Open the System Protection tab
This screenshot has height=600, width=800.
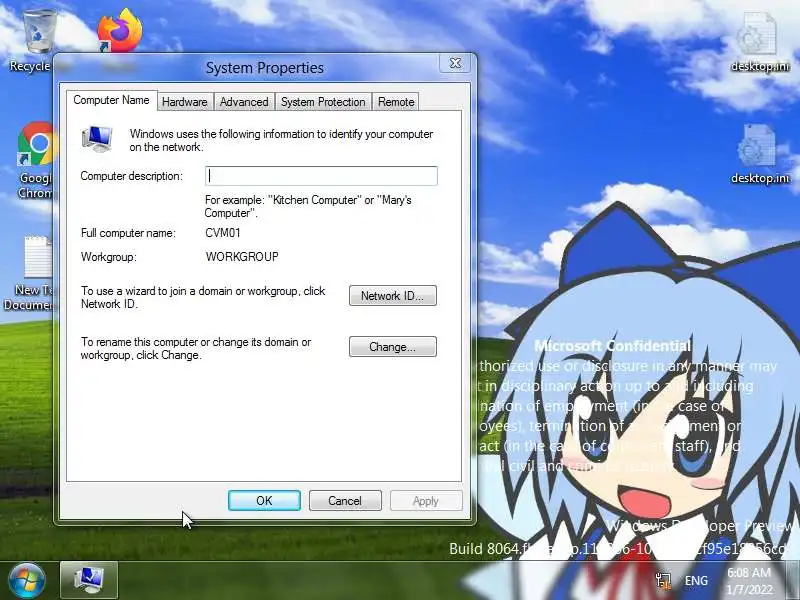323,102
